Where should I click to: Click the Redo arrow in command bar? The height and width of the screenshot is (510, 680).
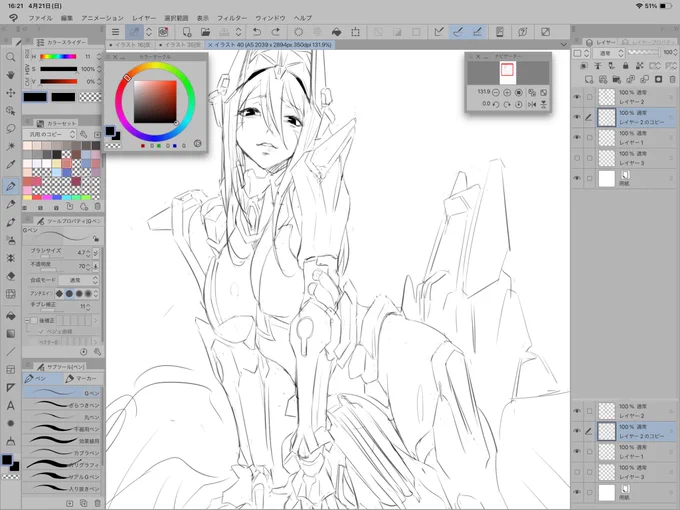pyautogui.click(x=275, y=32)
